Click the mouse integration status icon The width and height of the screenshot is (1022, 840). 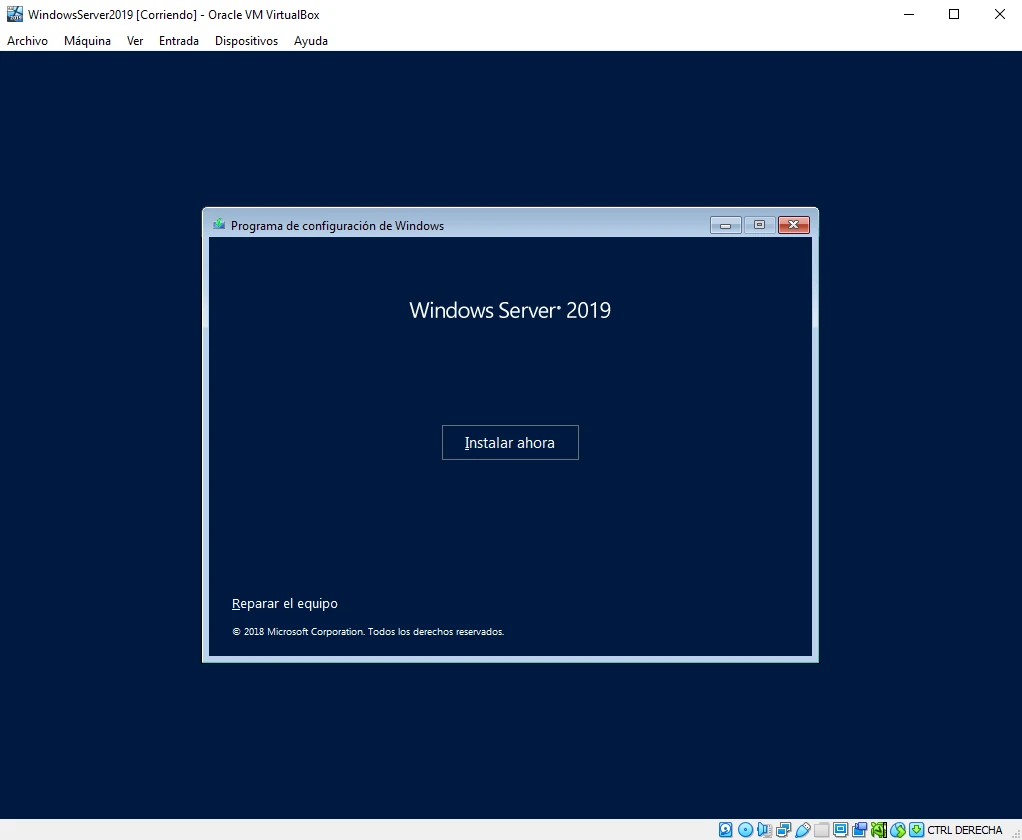point(898,830)
